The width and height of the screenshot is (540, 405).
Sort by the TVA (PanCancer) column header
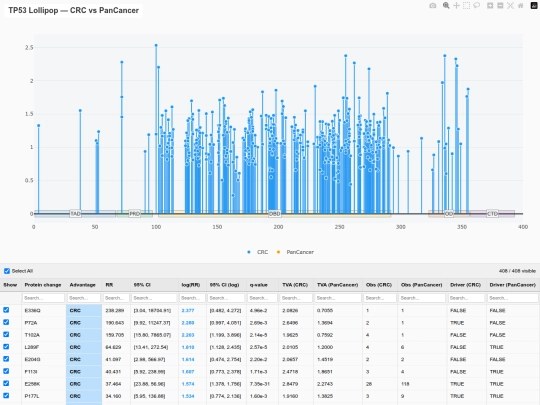[x=338, y=285]
